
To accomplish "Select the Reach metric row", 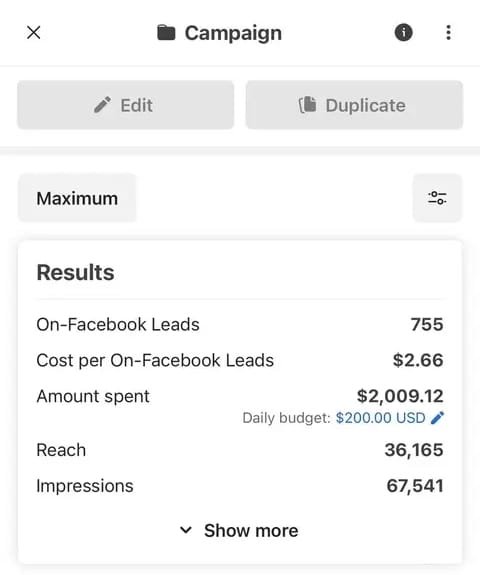I will coord(240,450).
